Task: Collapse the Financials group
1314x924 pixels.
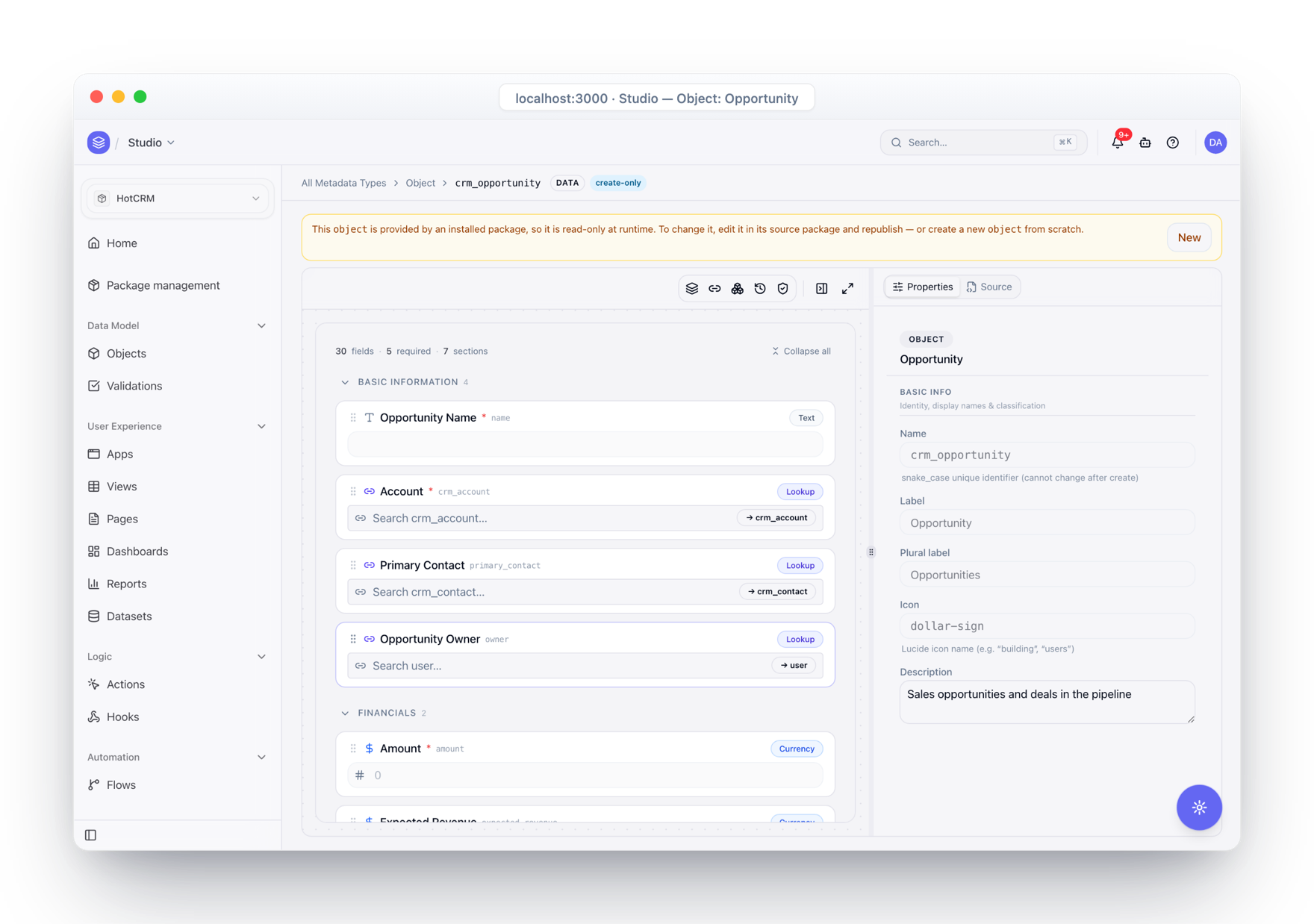Action: (x=345, y=714)
